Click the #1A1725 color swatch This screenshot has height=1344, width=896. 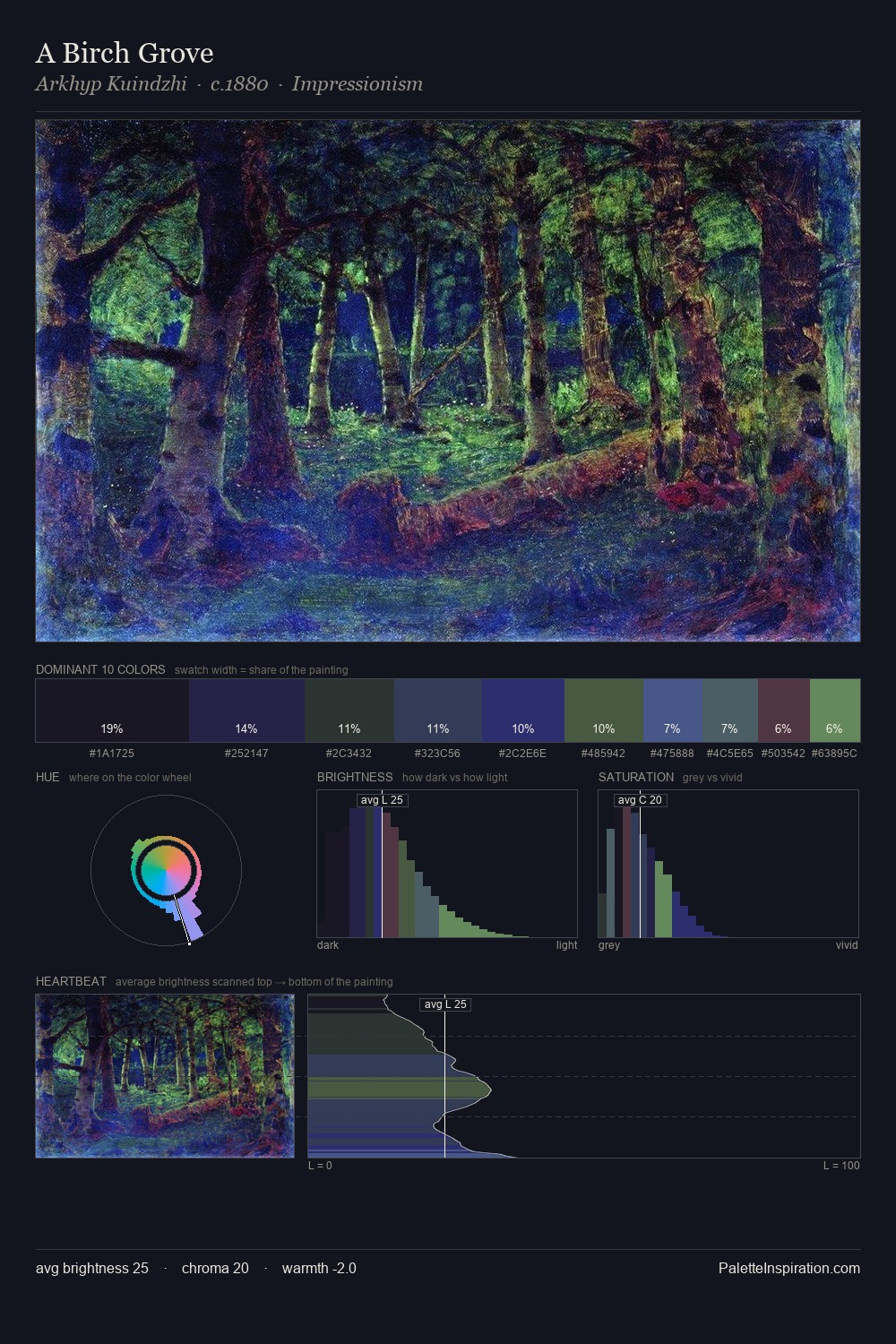[112, 711]
